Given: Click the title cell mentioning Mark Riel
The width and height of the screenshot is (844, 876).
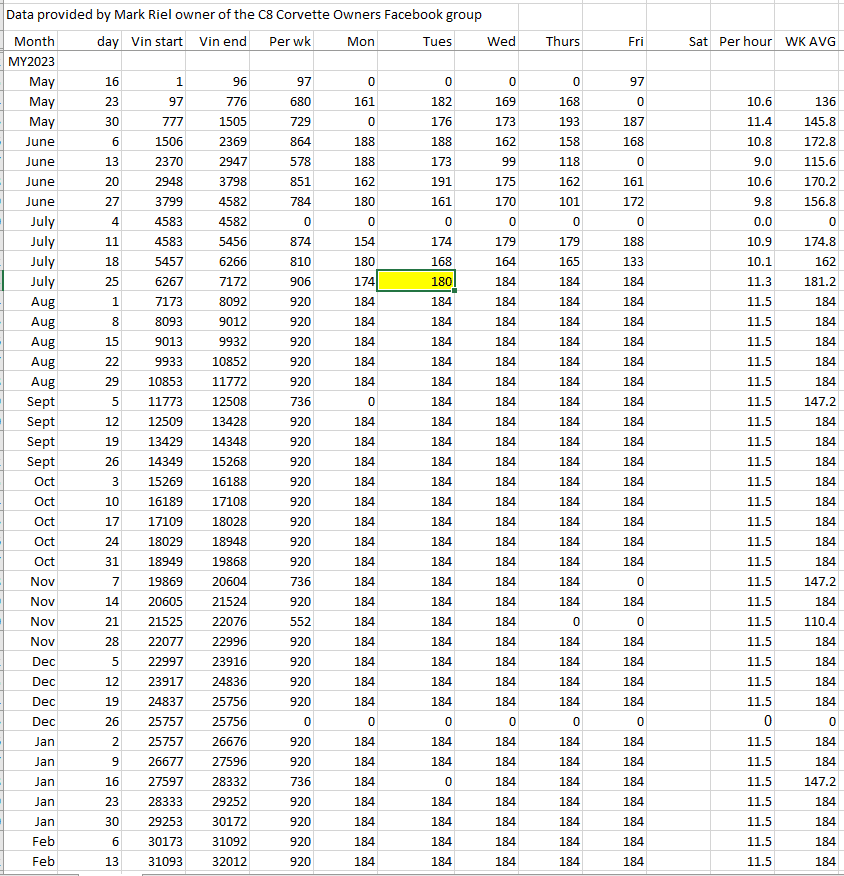Looking at the screenshot, I should [x=244, y=15].
